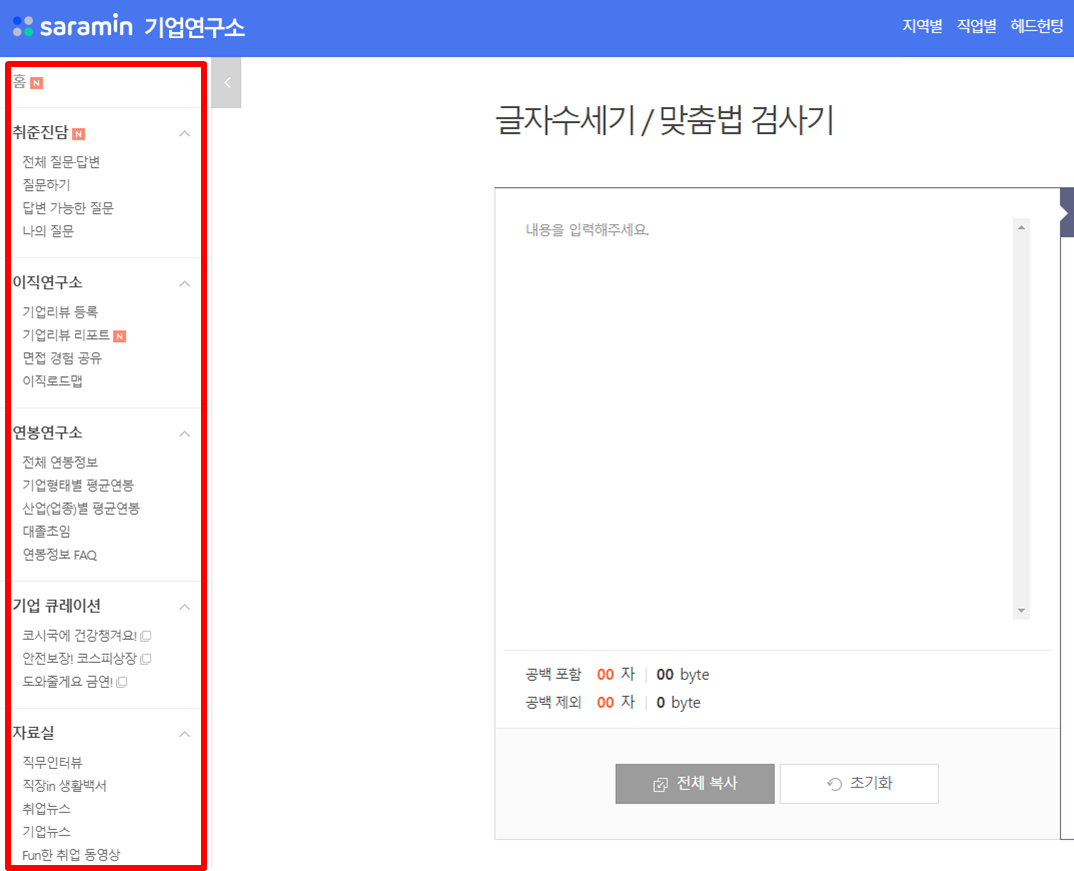Open the 지역별 menu
This screenshot has height=871, width=1074.
point(921,25)
